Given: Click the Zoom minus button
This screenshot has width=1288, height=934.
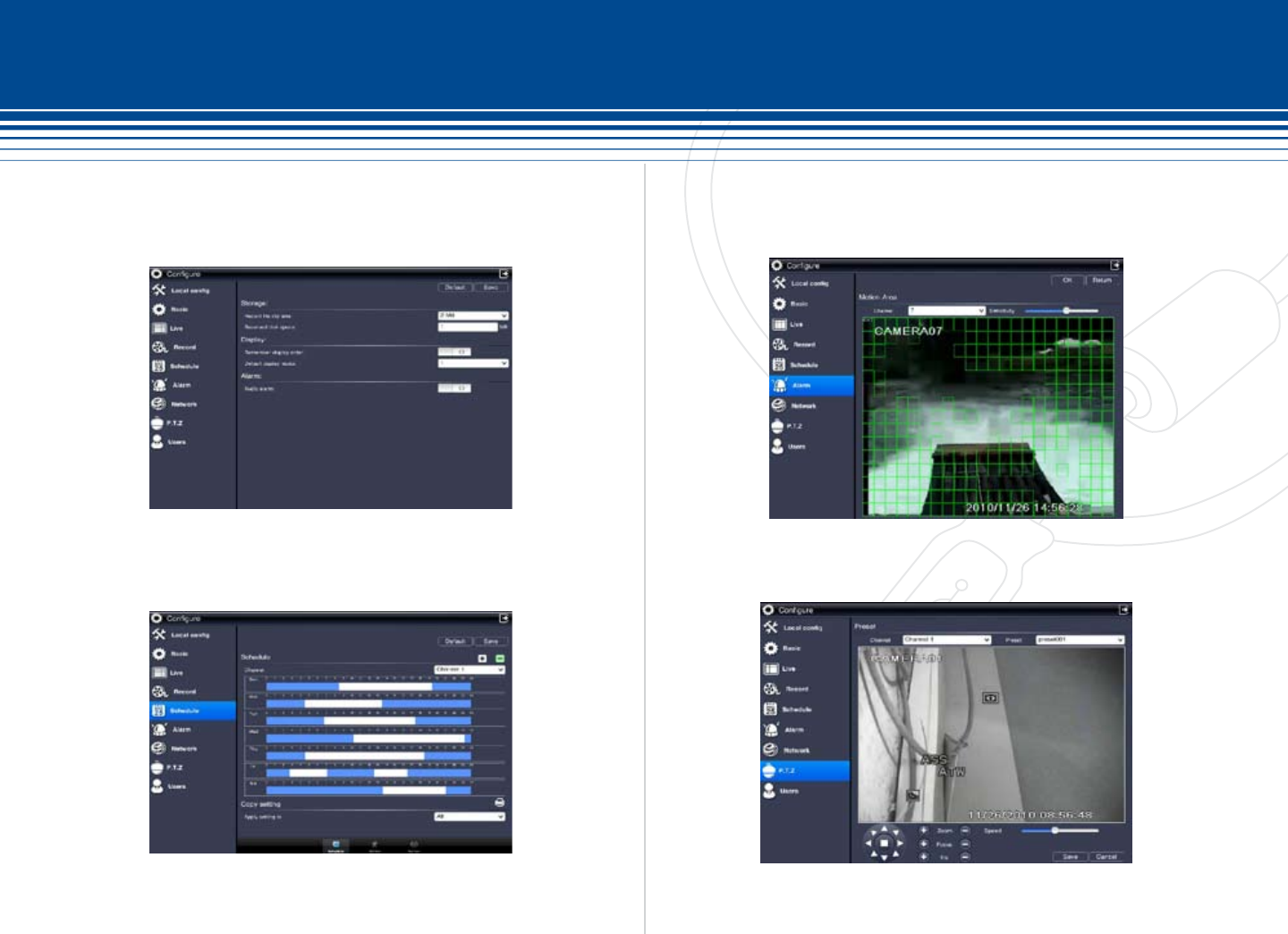Looking at the screenshot, I should pos(965,830).
